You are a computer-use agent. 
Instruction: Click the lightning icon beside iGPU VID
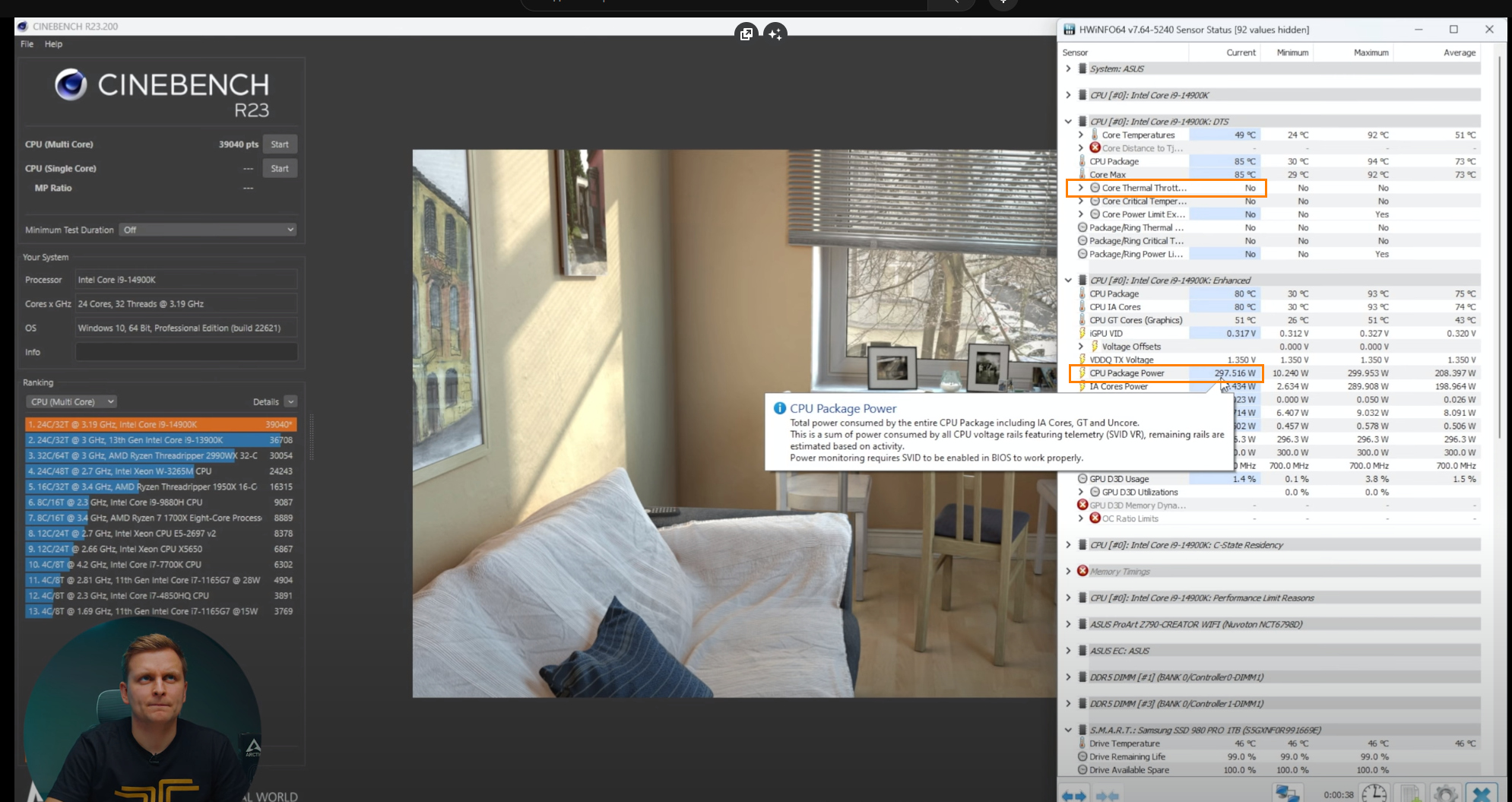point(1082,333)
